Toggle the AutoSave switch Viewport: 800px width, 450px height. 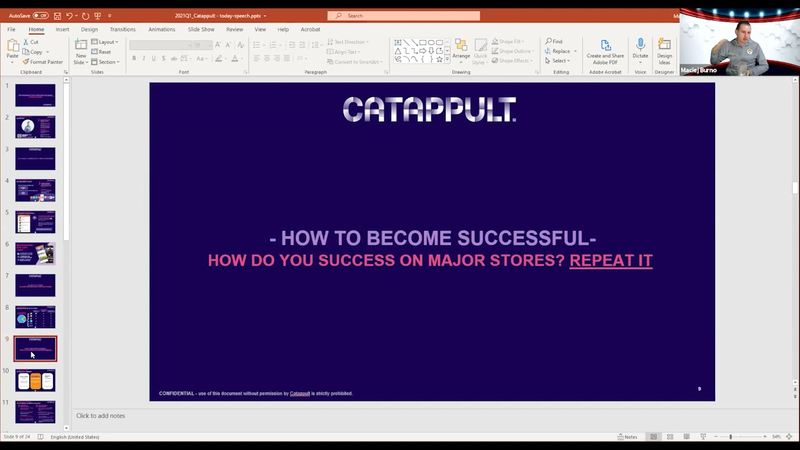[41, 16]
